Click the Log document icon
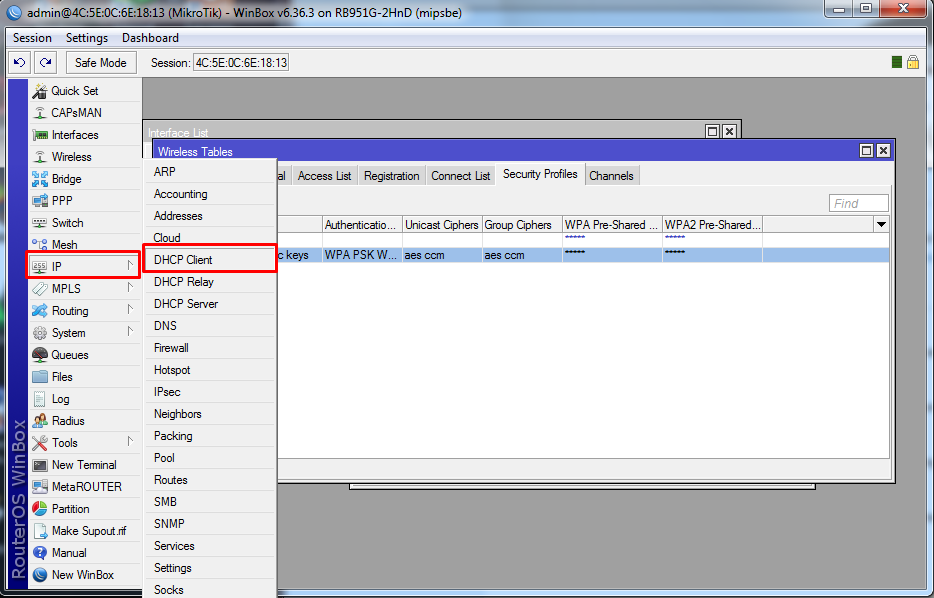Screen dimensions: 934x598 point(40,399)
